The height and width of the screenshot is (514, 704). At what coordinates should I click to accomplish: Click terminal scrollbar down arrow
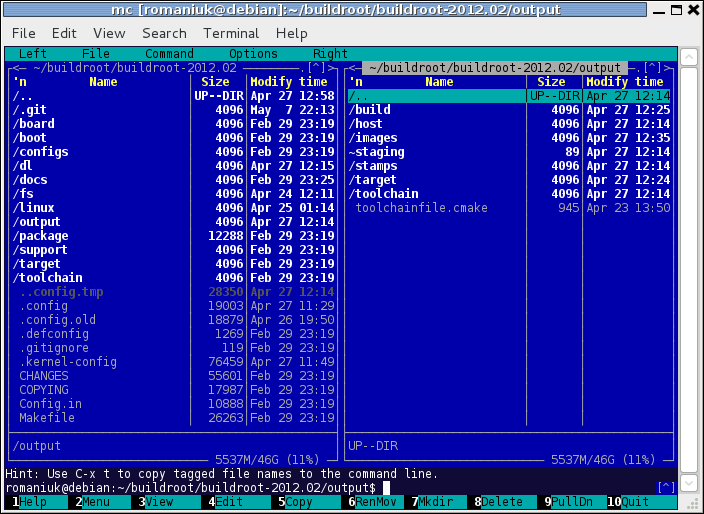tap(689, 483)
